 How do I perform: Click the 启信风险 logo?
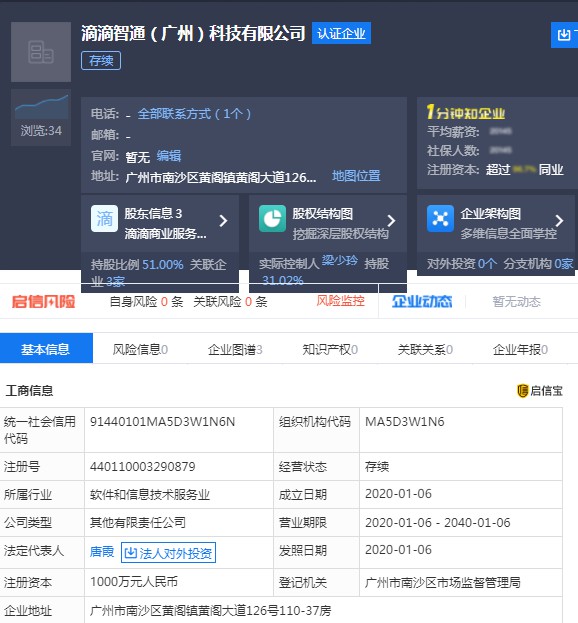[x=43, y=302]
